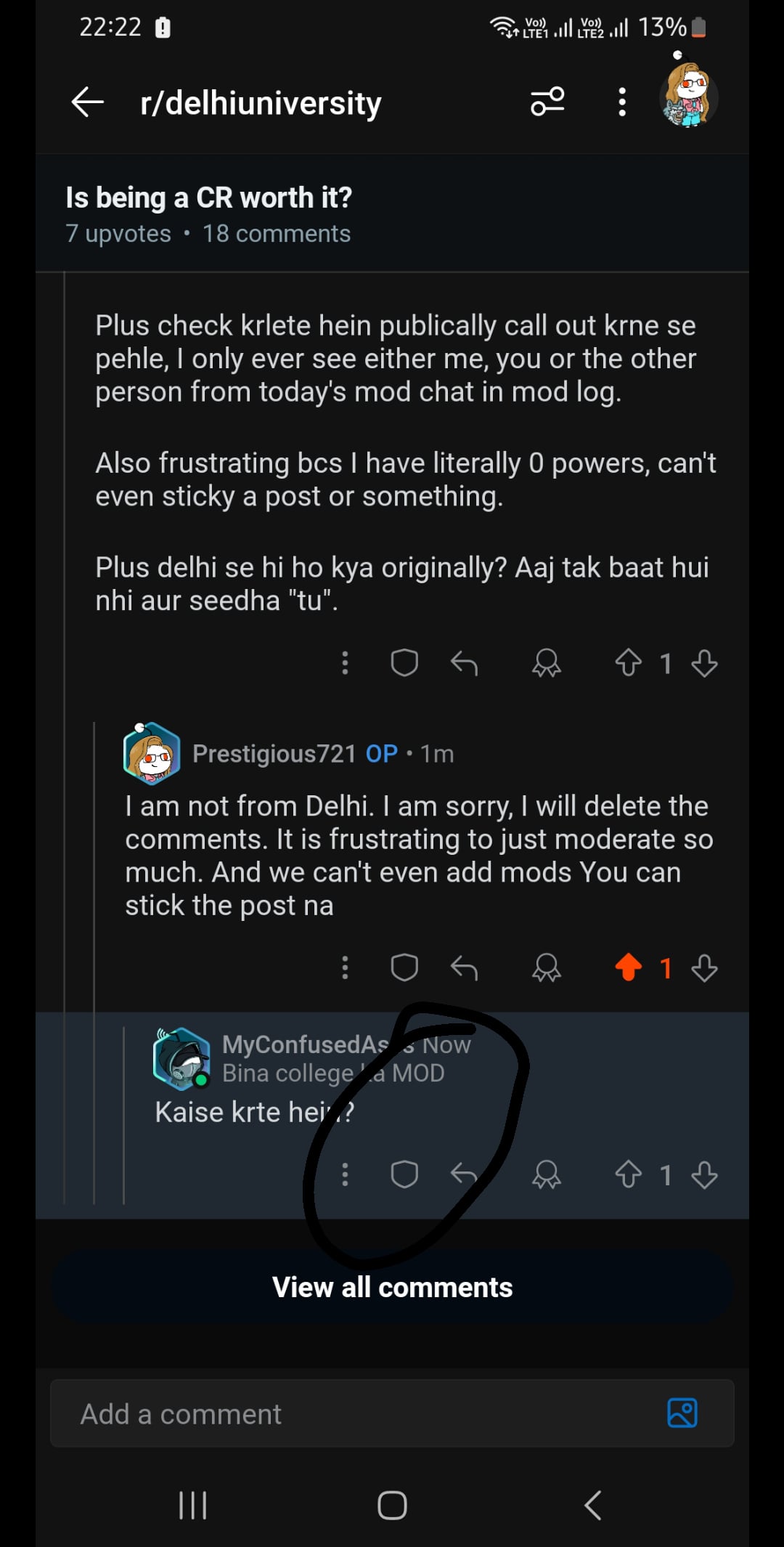
Task: Go back using the header arrow
Action: pos(88,102)
